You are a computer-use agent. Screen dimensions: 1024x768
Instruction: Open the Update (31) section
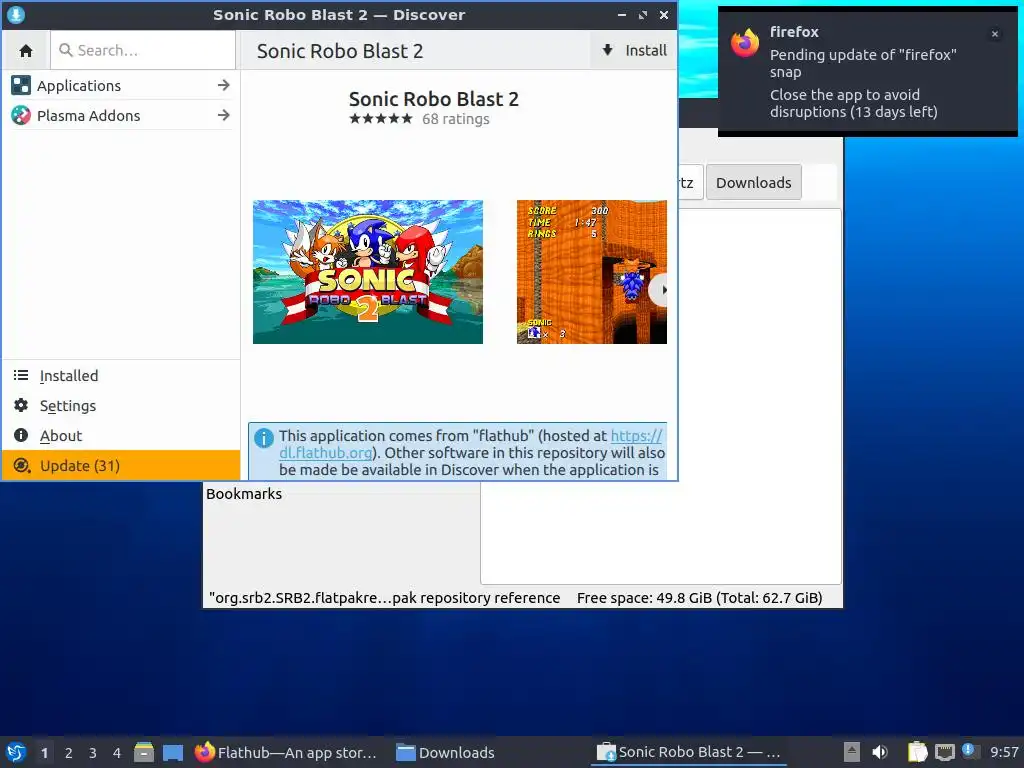121,466
